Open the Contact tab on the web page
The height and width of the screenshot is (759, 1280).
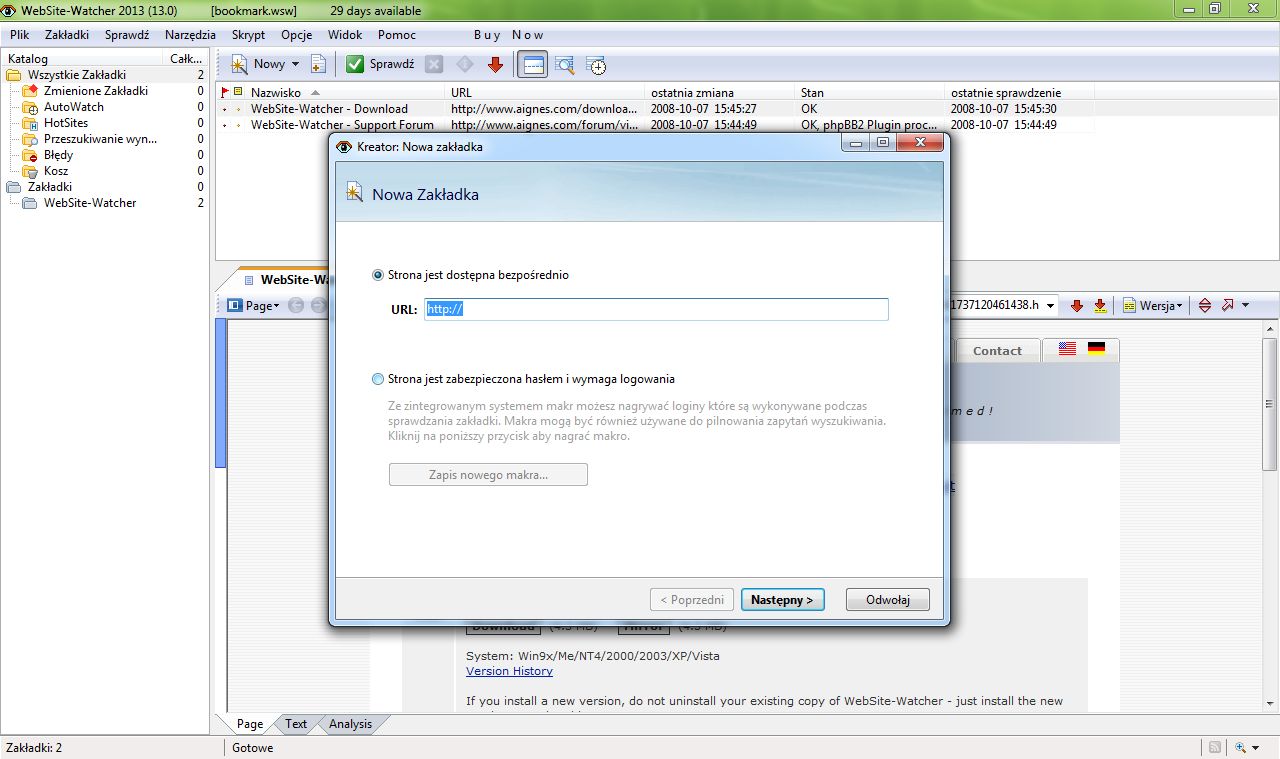997,351
